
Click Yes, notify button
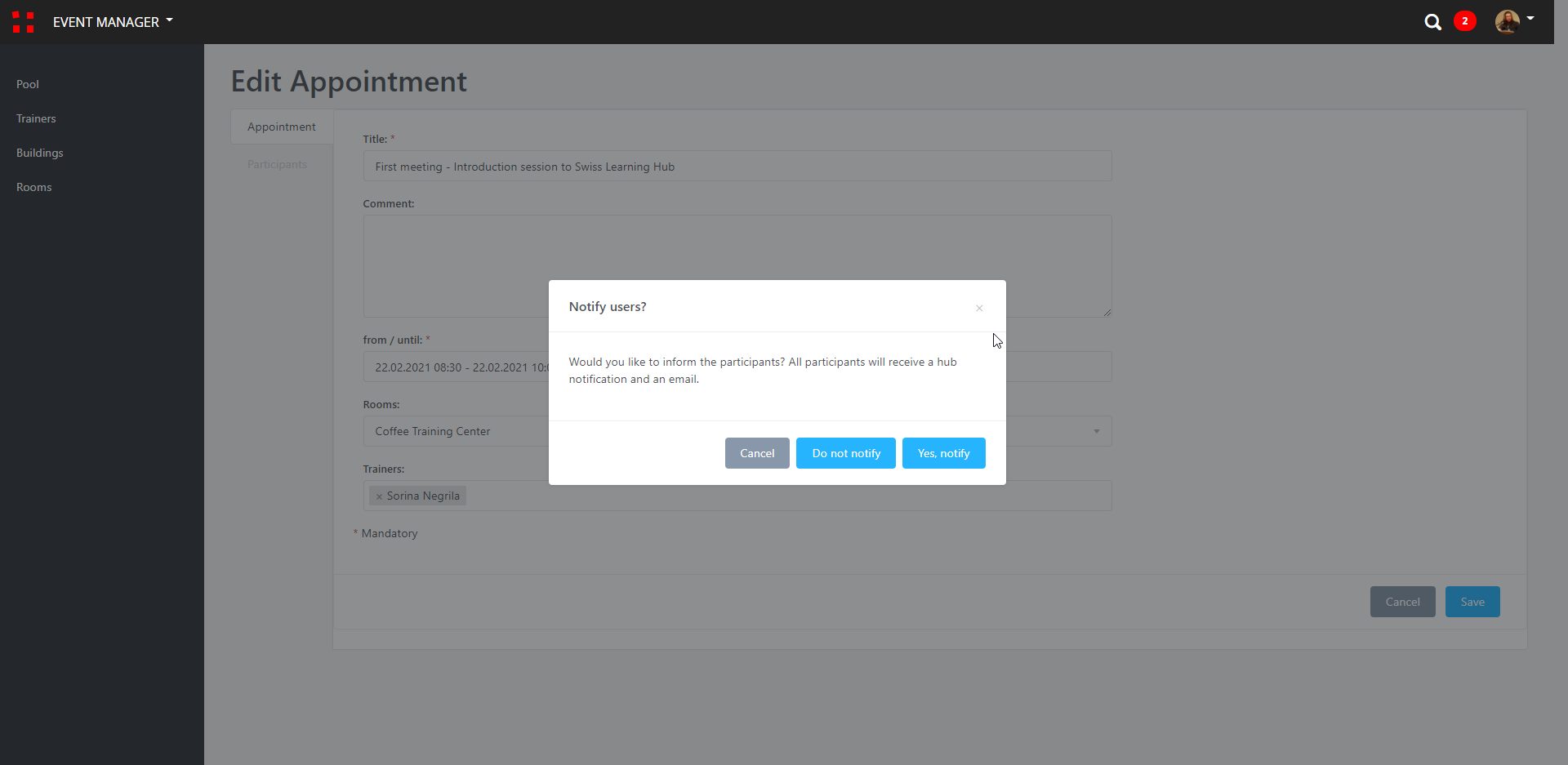coord(943,453)
